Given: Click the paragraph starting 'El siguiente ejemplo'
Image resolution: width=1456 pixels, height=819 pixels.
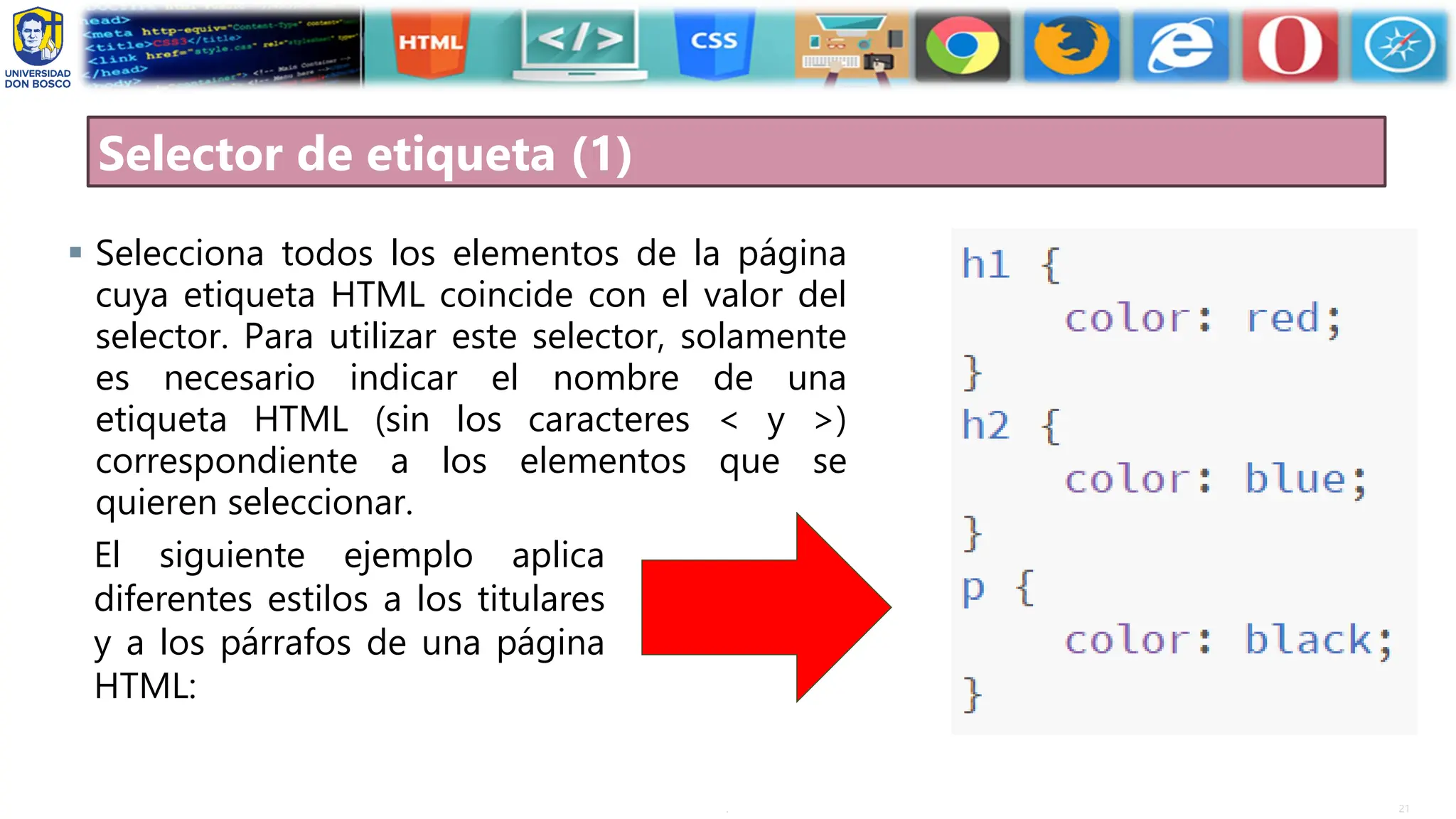Looking at the screenshot, I should pyautogui.click(x=349, y=620).
